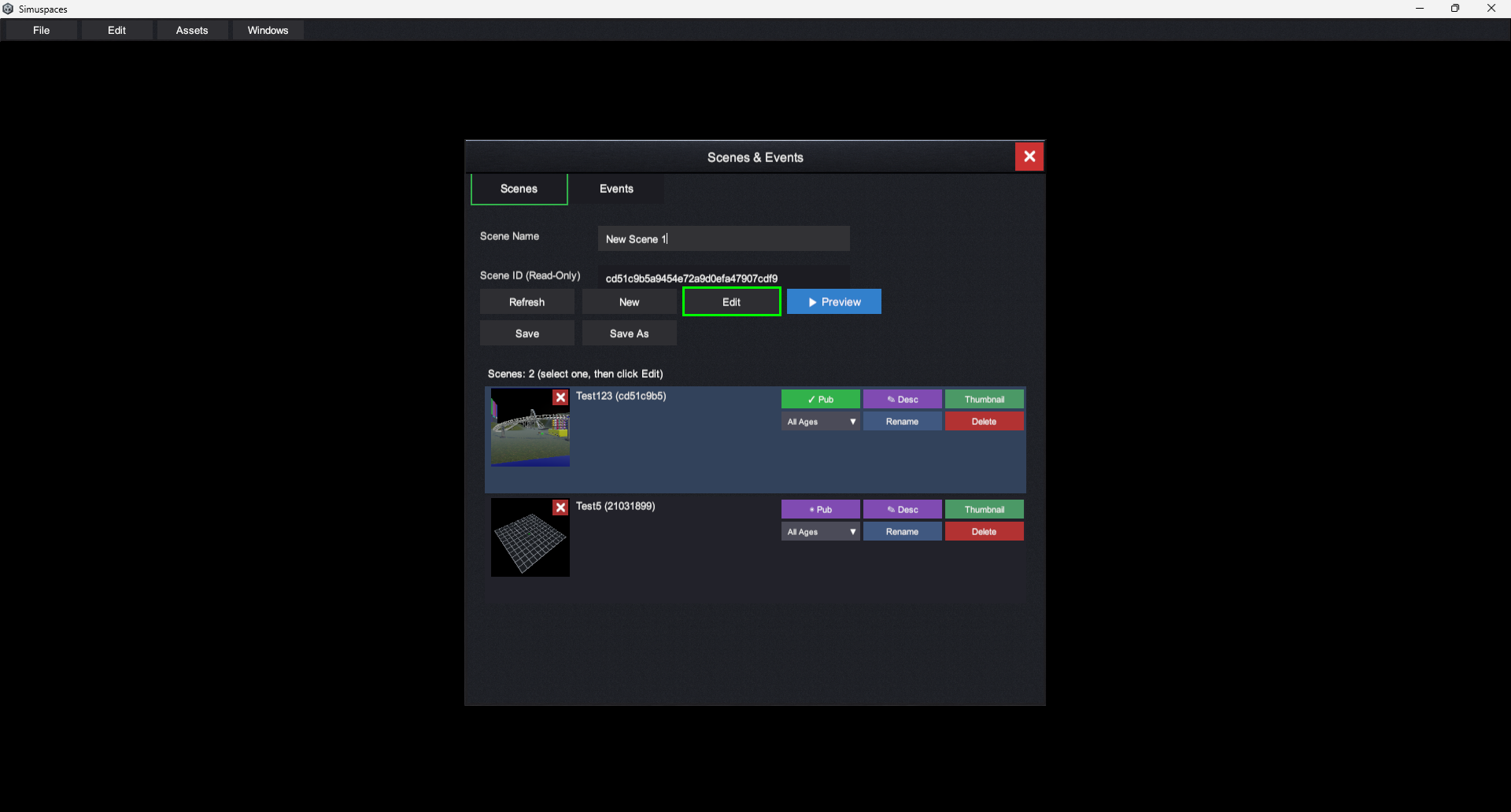Toggle Pub status for Test123 scene
Viewport: 1511px width, 812px height.
point(820,399)
